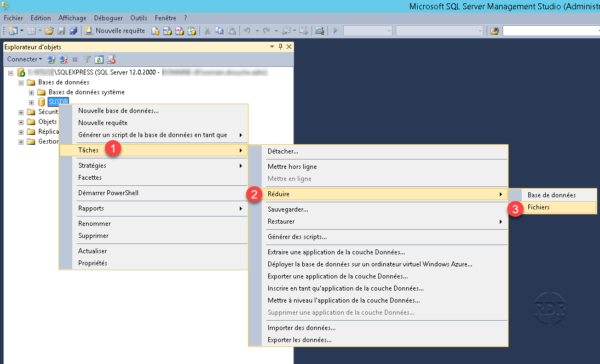
Task: Click the Redo arrow icon in toolbar
Action: (x=266, y=31)
